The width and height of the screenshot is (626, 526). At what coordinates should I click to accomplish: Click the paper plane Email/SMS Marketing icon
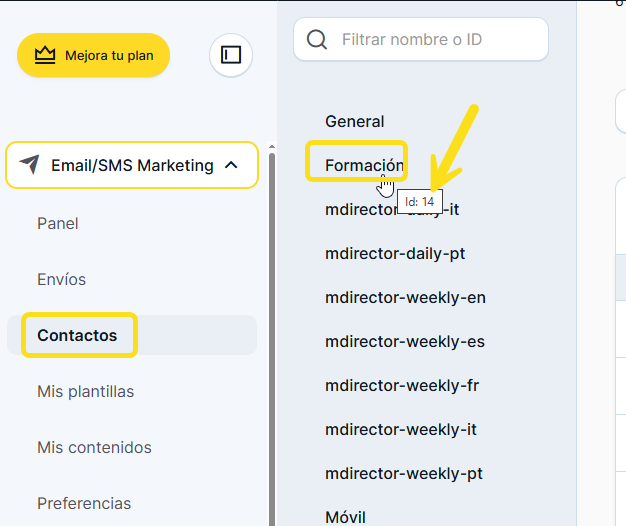[x=30, y=165]
